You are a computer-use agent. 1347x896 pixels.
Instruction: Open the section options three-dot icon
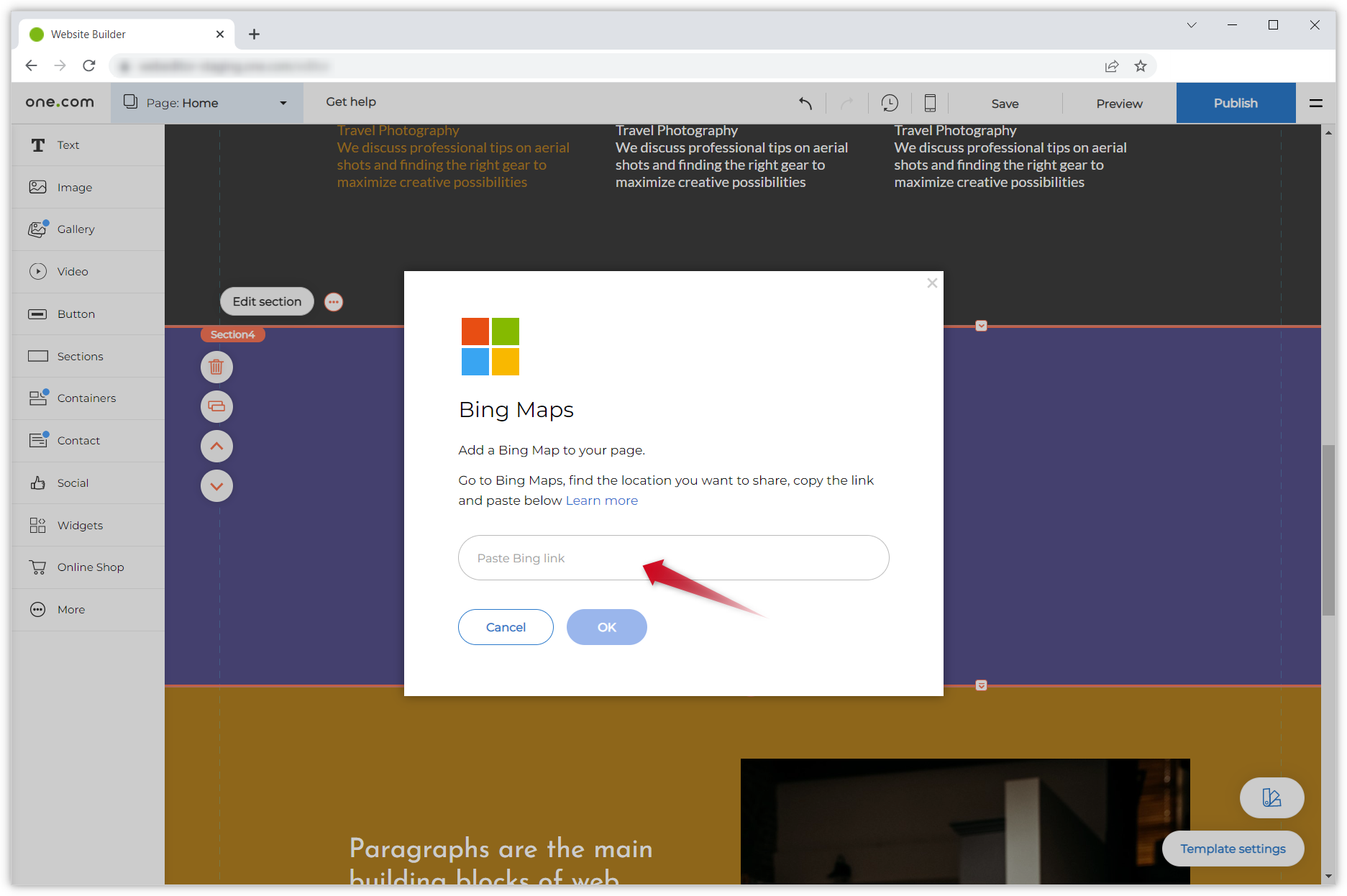click(334, 302)
